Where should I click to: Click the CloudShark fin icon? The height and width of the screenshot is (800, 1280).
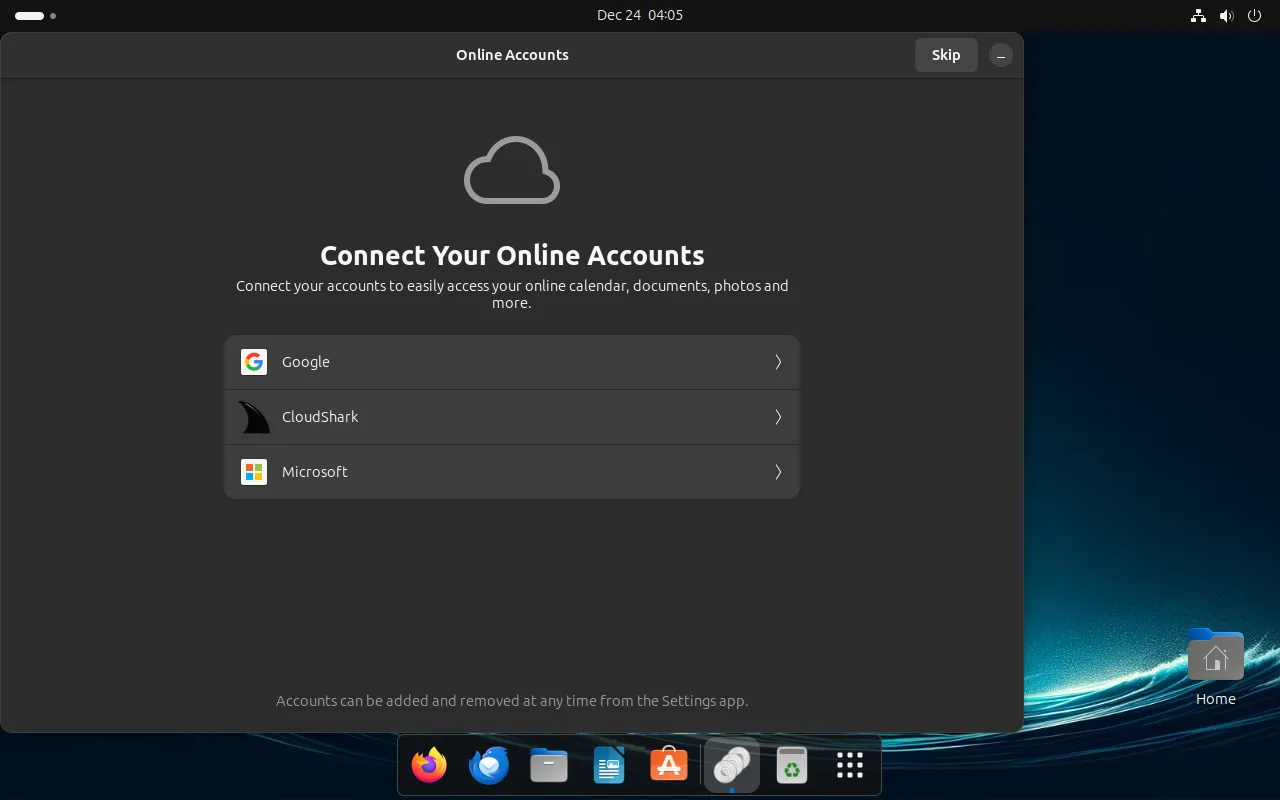pos(254,417)
